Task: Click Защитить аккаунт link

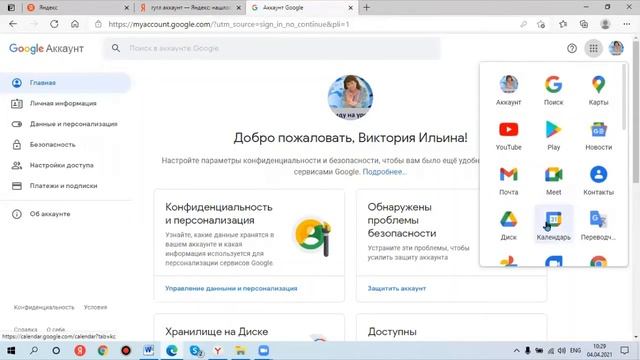Action: tap(397, 288)
